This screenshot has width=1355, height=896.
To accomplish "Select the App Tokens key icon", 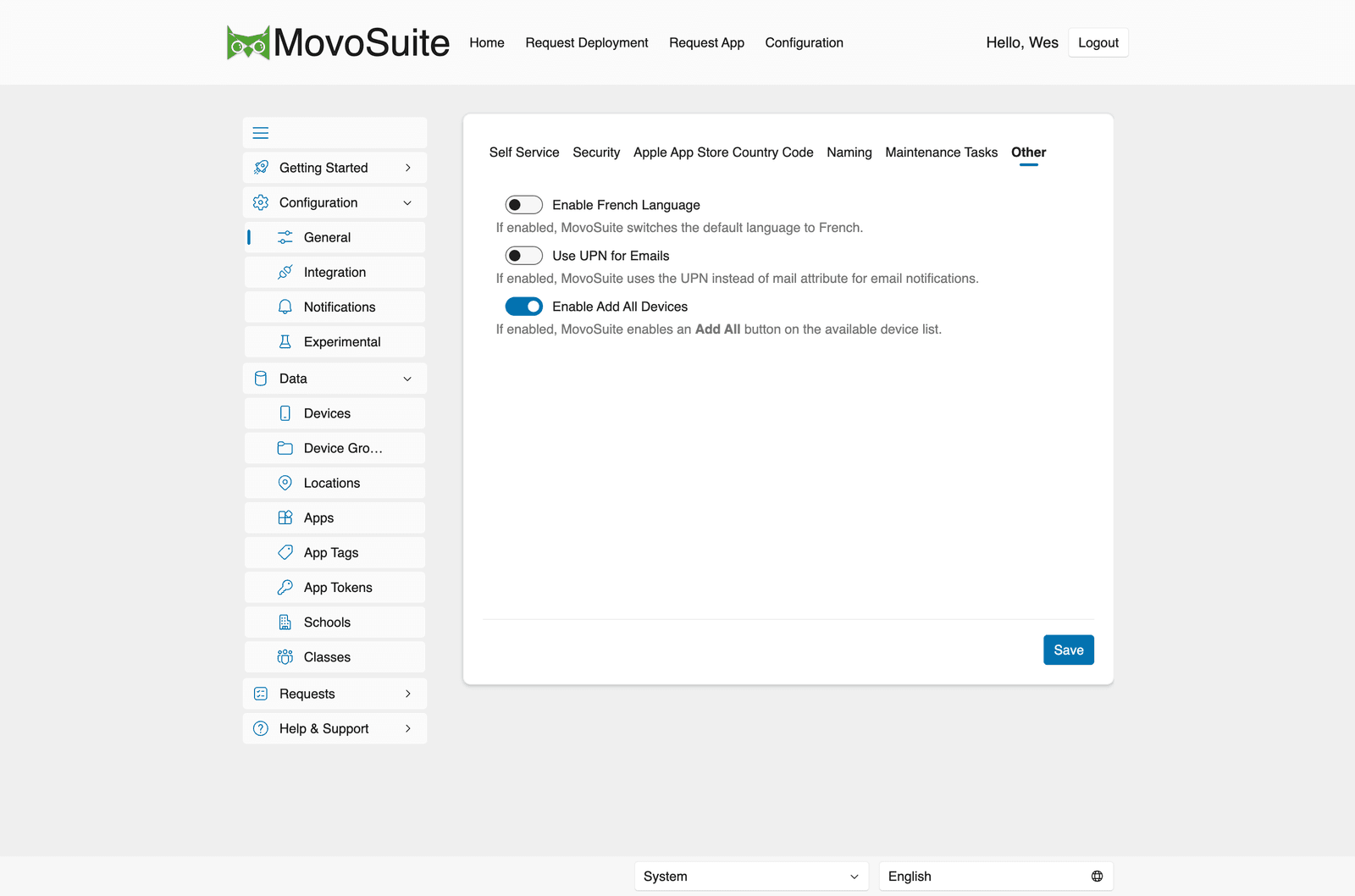I will tap(285, 587).
